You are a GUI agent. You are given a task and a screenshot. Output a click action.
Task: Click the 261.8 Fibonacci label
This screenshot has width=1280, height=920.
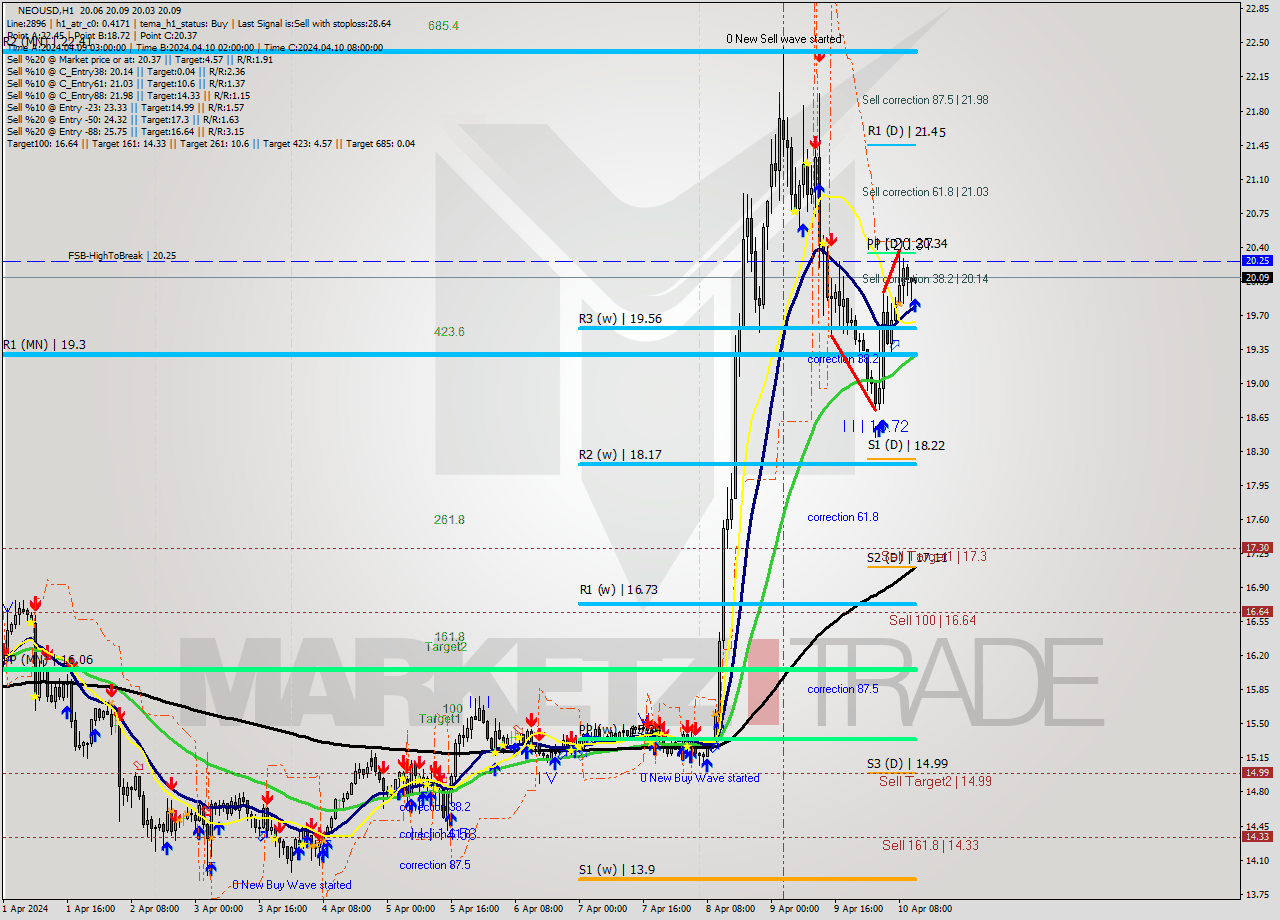point(449,520)
